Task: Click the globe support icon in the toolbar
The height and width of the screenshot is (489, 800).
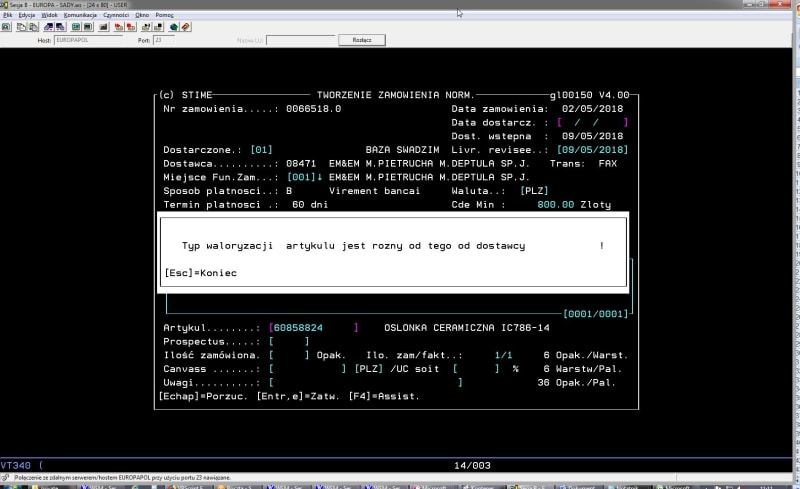Action: [x=174, y=27]
